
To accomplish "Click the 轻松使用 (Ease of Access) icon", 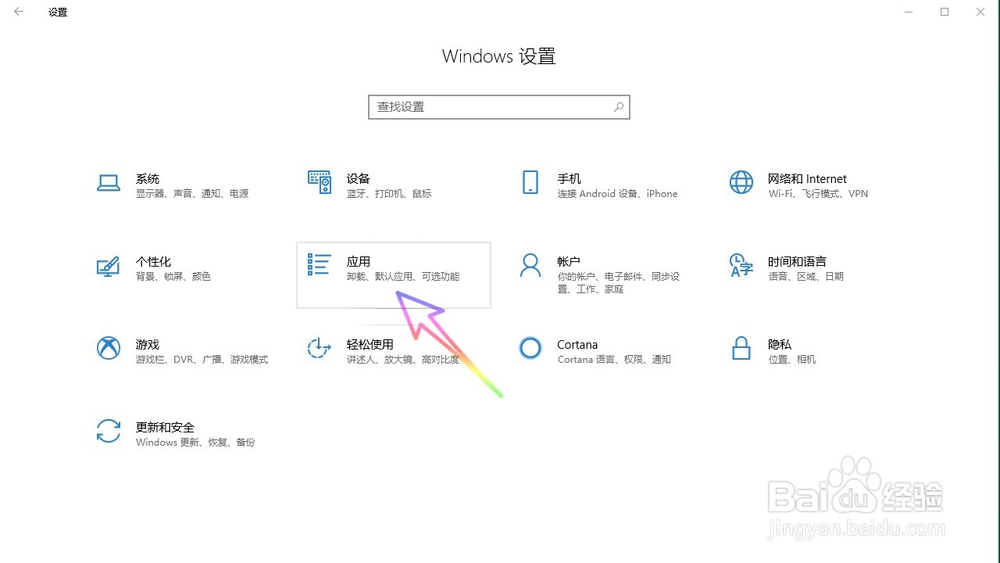I will (319, 348).
